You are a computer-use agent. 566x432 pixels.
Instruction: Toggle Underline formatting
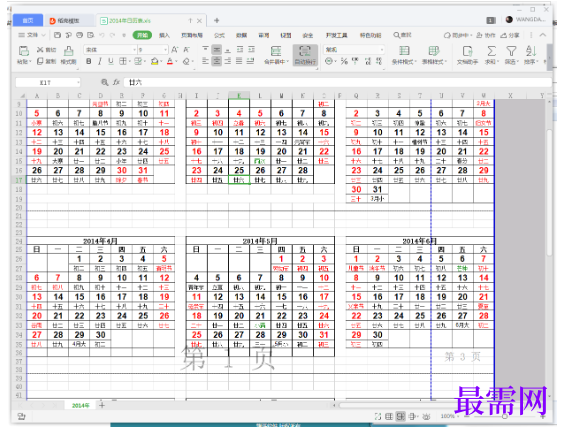coord(111,61)
